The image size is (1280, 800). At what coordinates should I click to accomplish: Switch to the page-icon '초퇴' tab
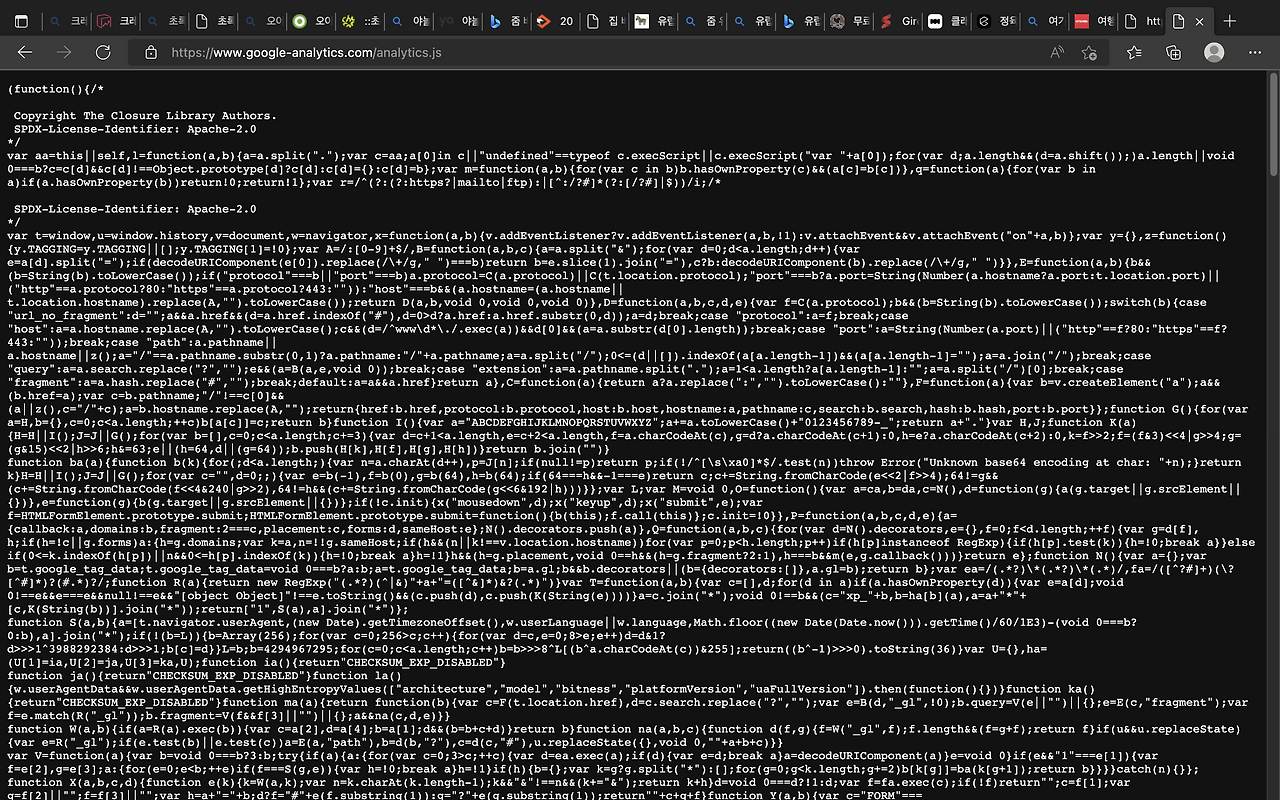tap(212, 21)
